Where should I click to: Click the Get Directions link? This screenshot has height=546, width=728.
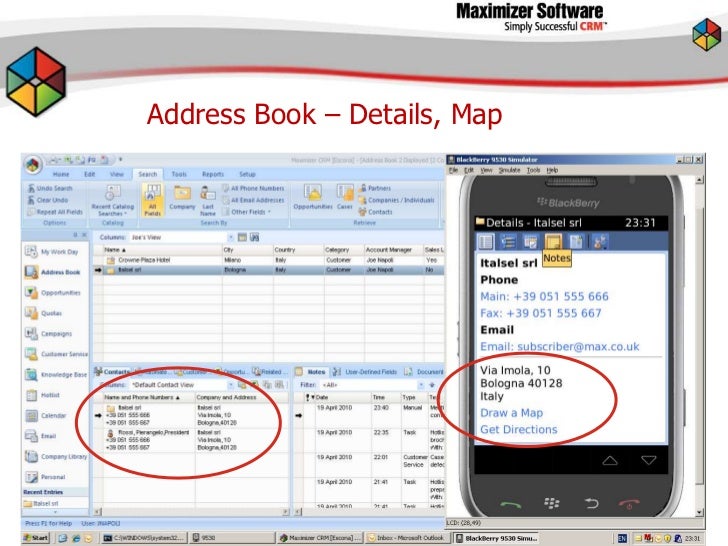tap(519, 429)
